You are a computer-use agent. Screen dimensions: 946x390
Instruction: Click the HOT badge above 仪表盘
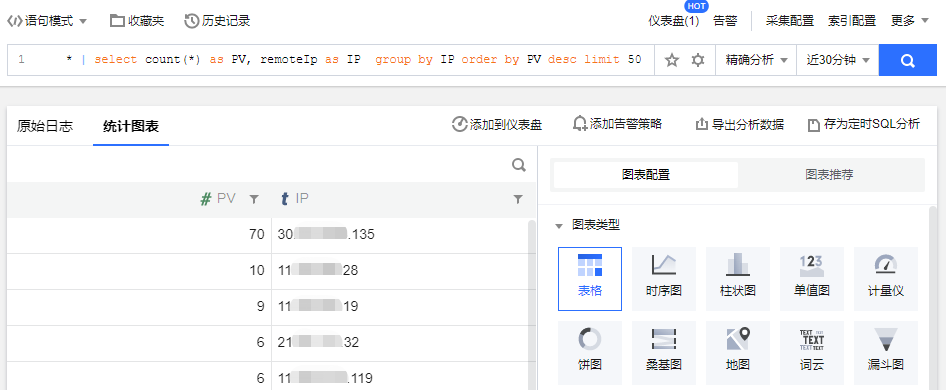click(697, 6)
